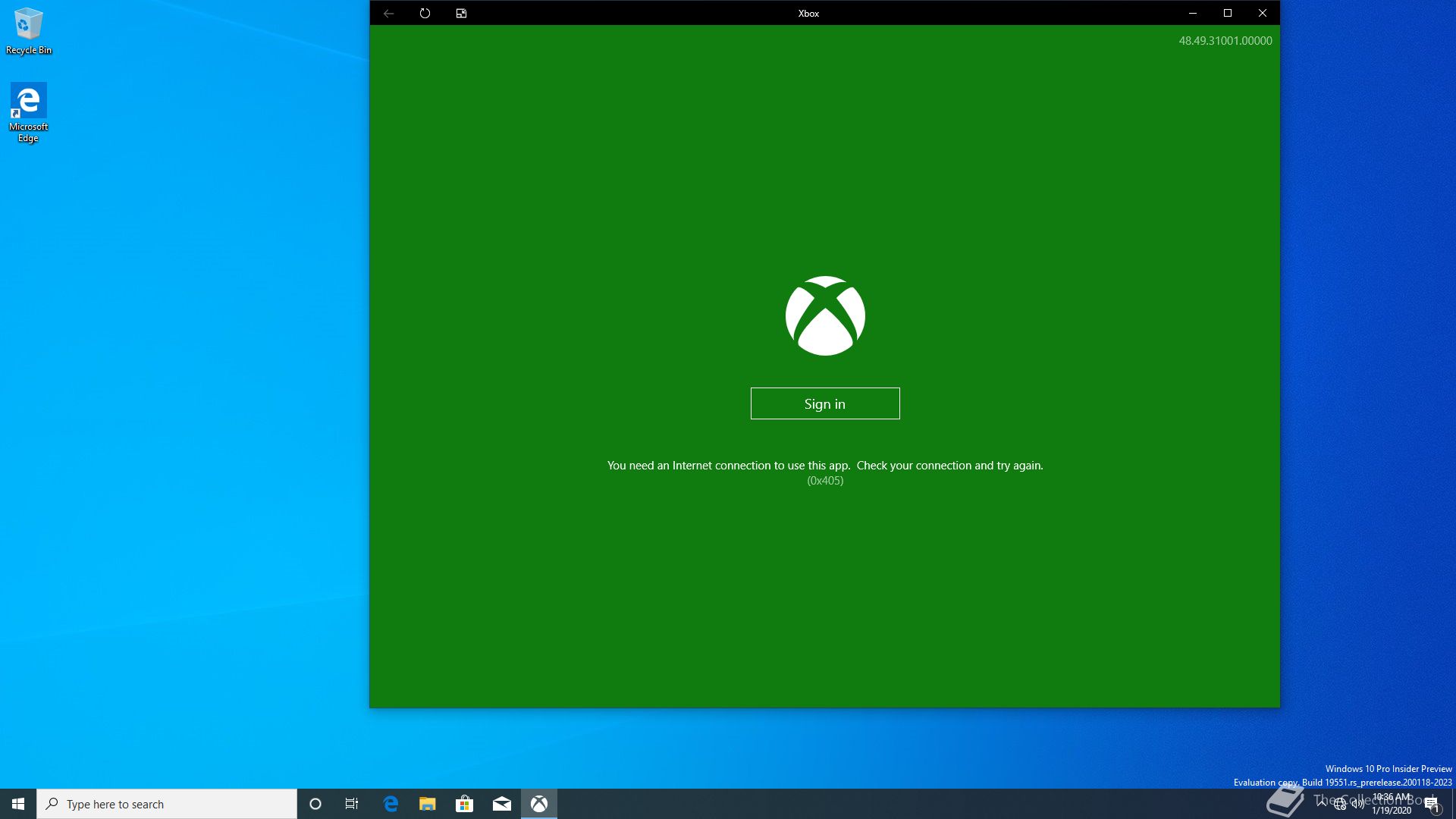Open Recycle Bin desktop icon
Viewport: 1456px width, 819px height.
pyautogui.click(x=29, y=31)
